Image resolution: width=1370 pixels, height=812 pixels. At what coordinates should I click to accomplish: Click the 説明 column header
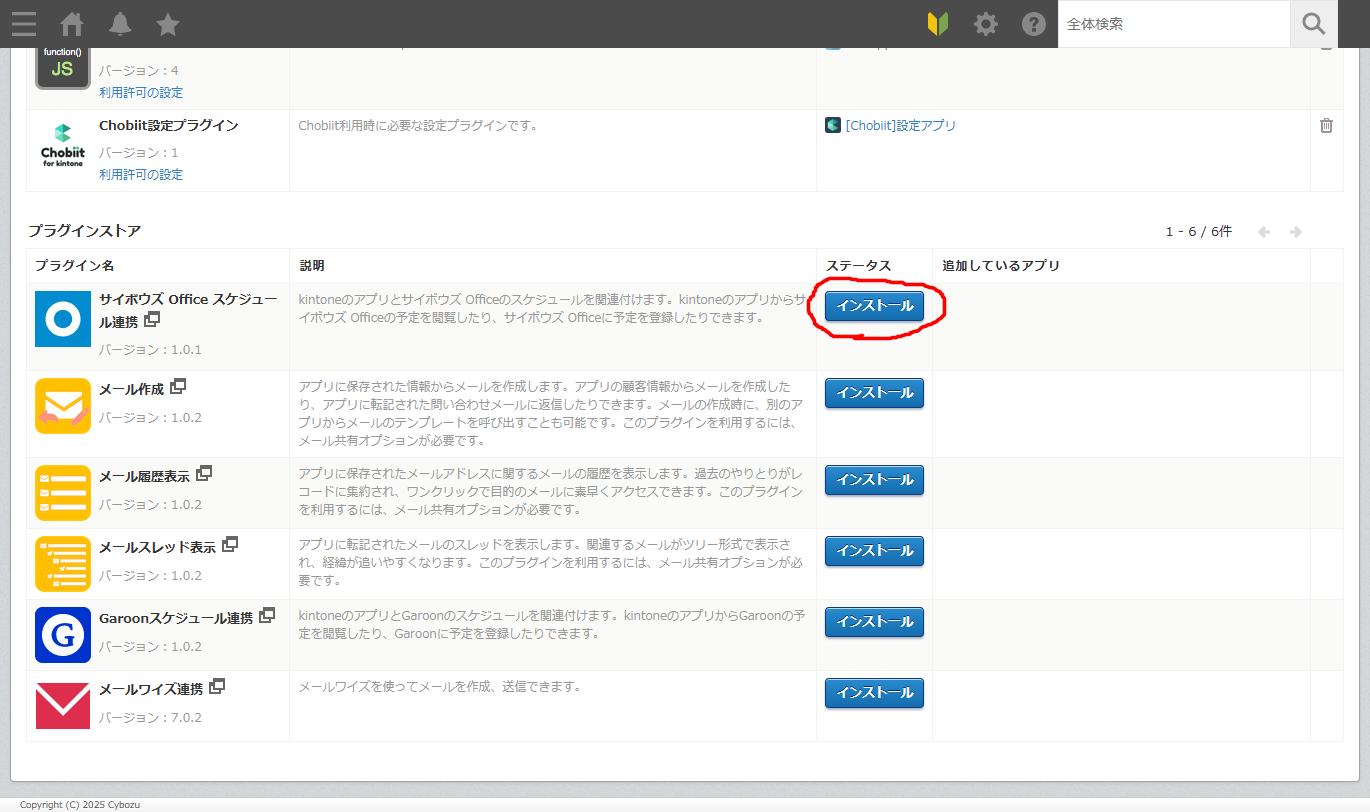tap(312, 266)
